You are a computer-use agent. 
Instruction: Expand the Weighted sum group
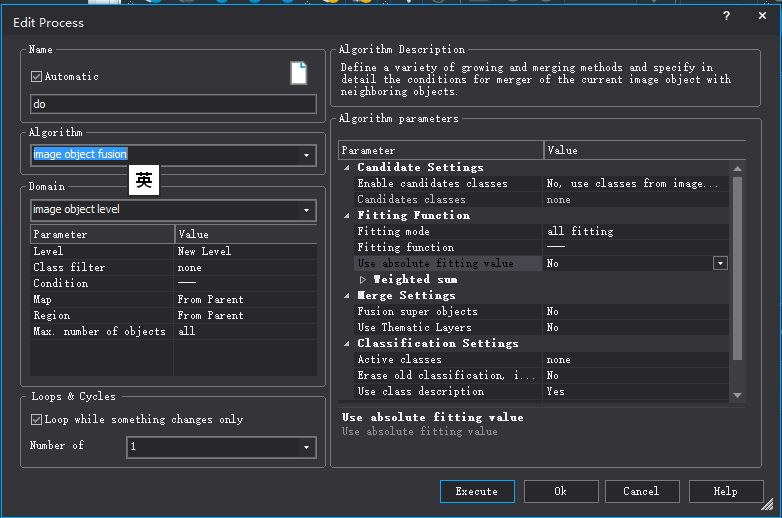coord(362,280)
